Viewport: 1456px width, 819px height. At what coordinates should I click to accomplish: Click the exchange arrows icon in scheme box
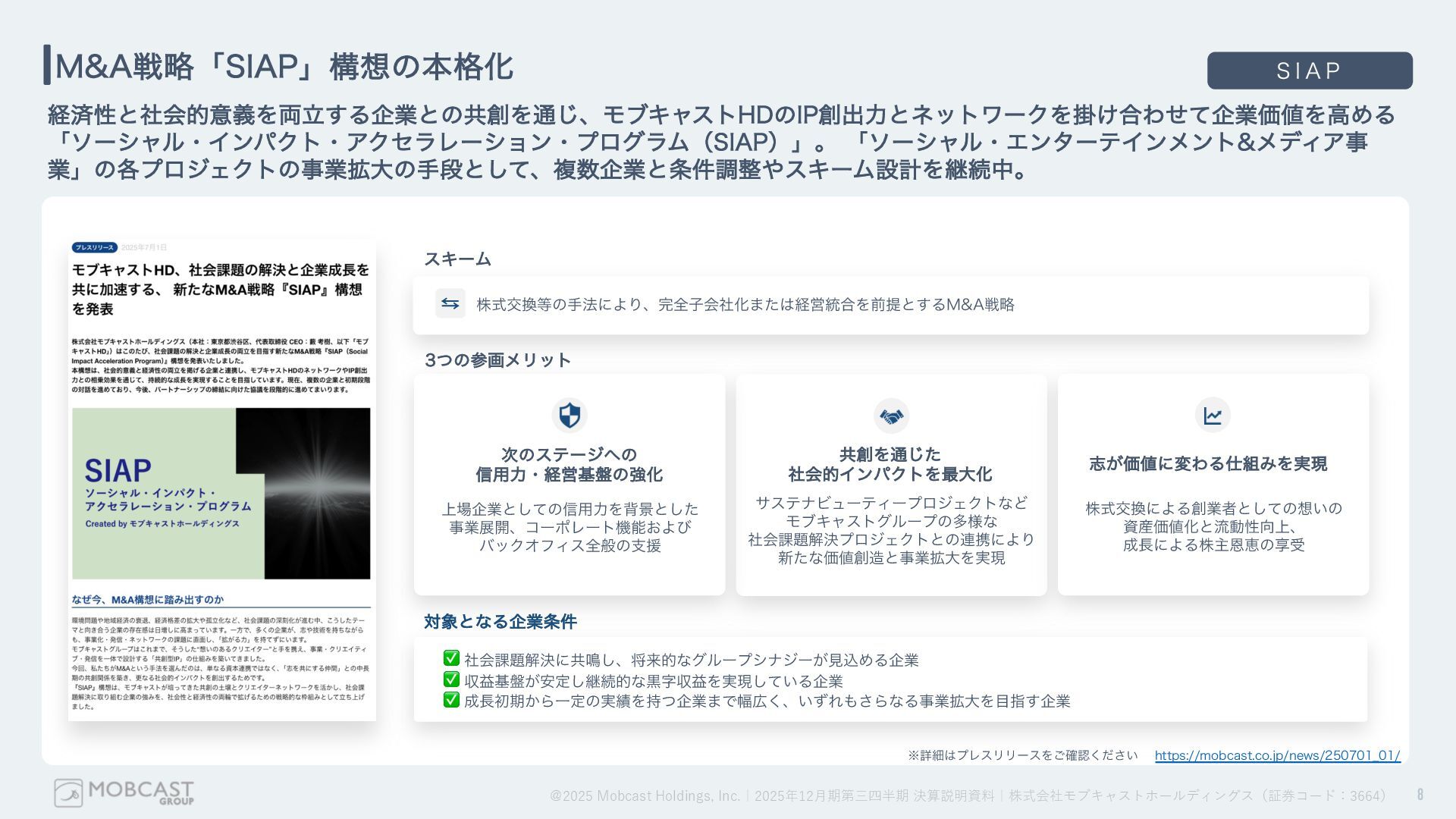[x=450, y=304]
